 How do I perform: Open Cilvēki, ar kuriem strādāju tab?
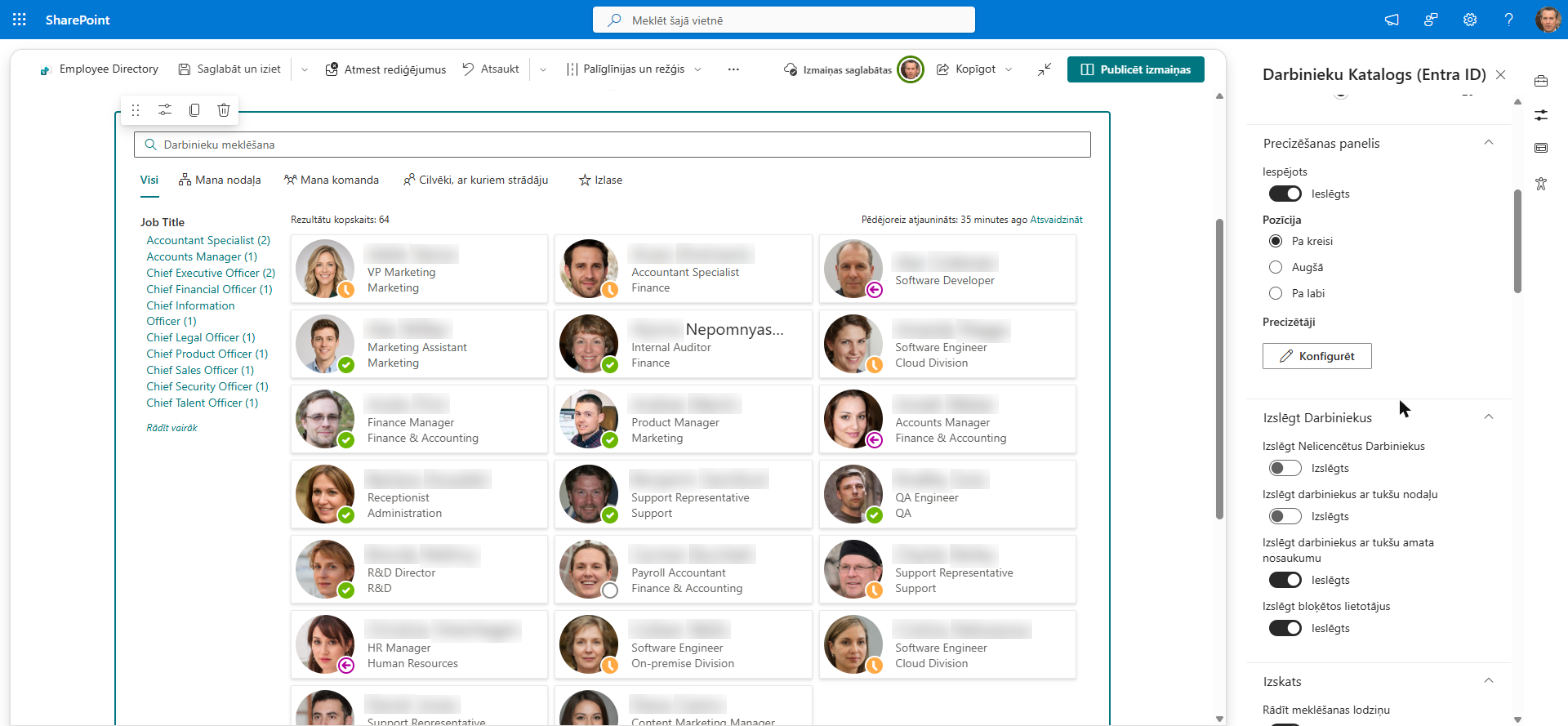point(475,180)
